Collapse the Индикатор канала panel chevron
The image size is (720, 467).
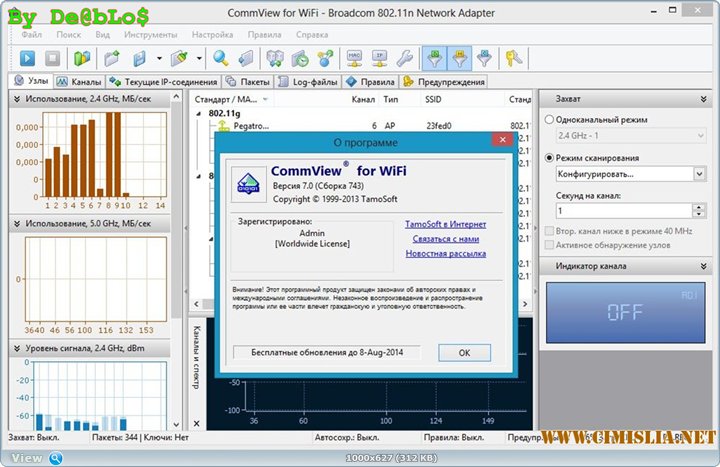[703, 266]
